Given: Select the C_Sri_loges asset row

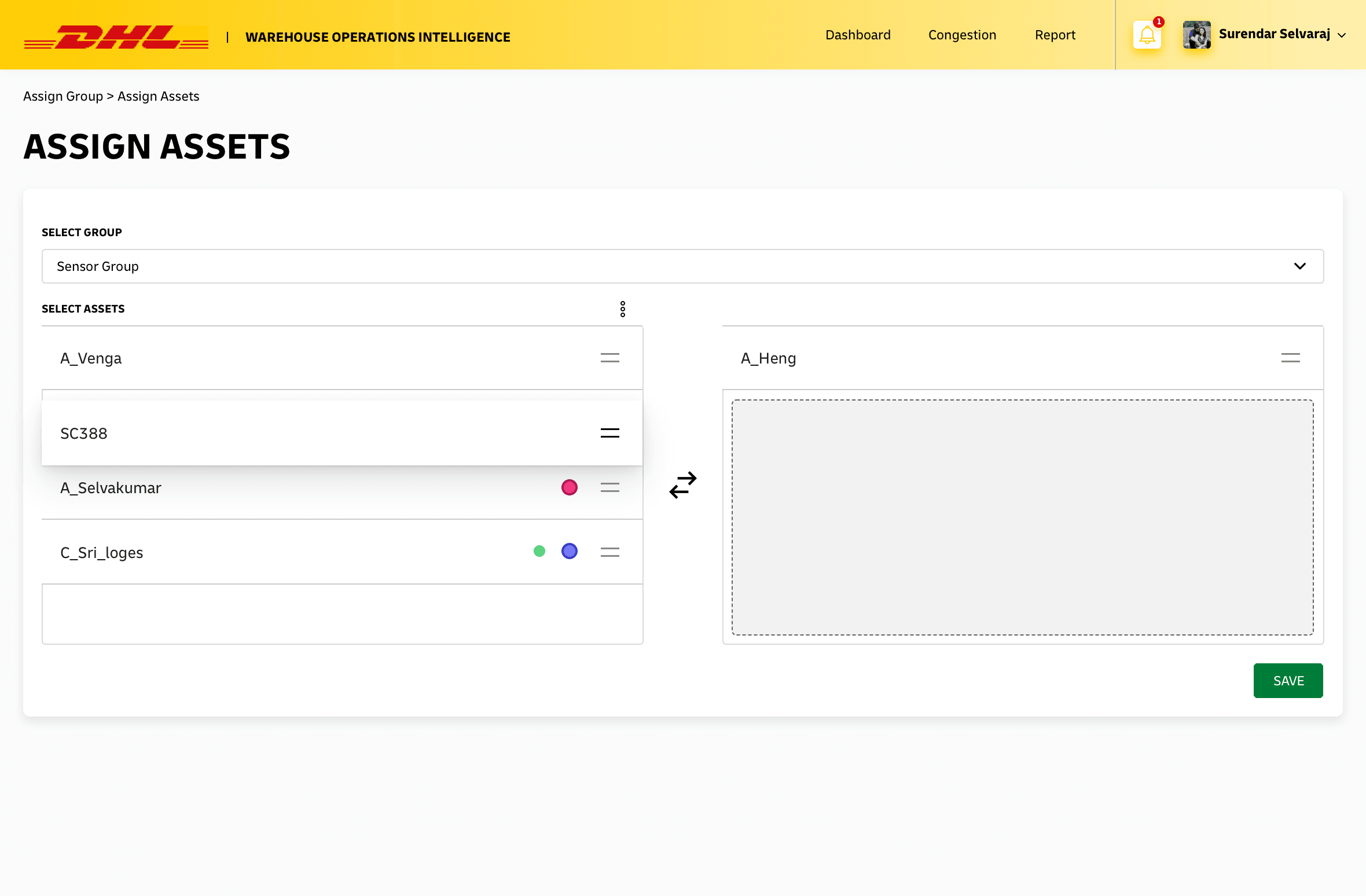Looking at the screenshot, I should point(342,552).
